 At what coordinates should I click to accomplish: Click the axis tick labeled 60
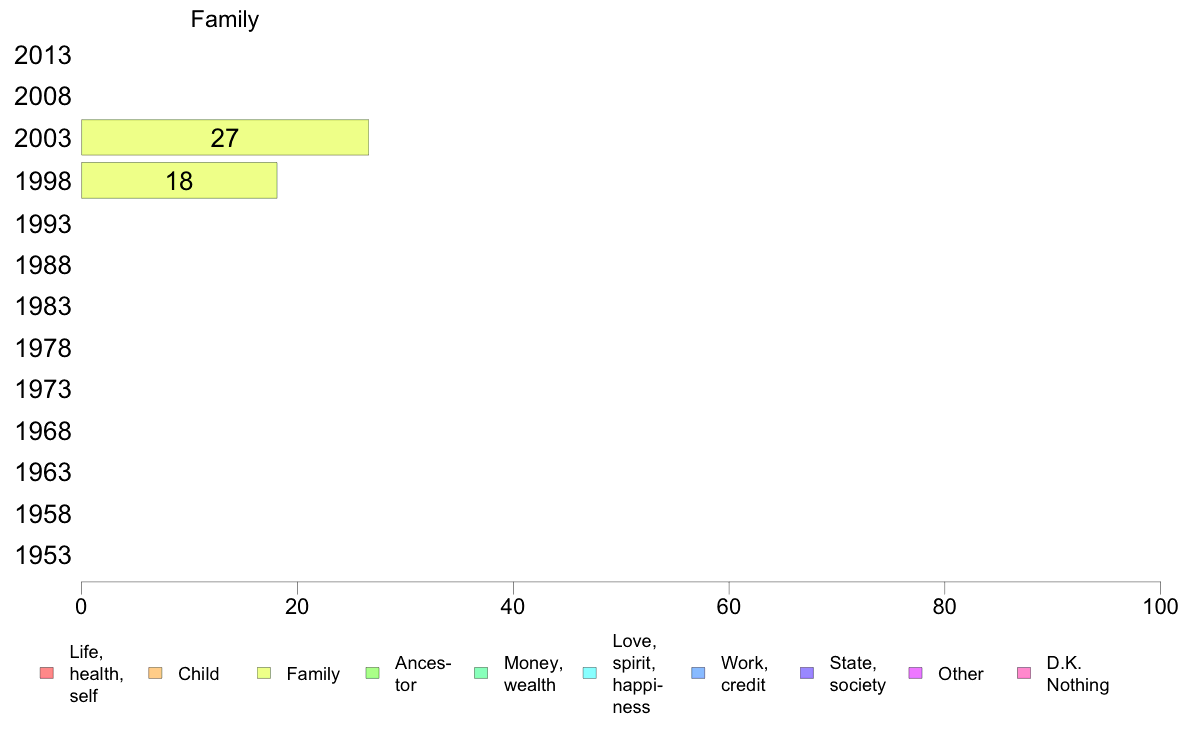click(729, 606)
